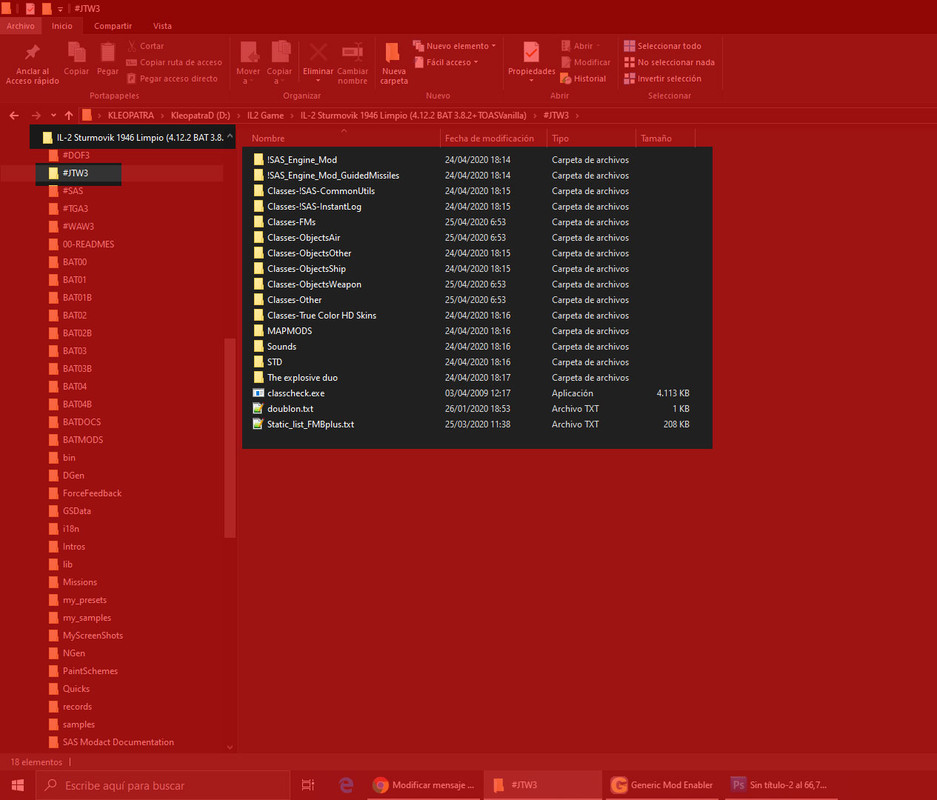Open the recent locations dropdown arrow
Screen dimensions: 937x800
53,115
